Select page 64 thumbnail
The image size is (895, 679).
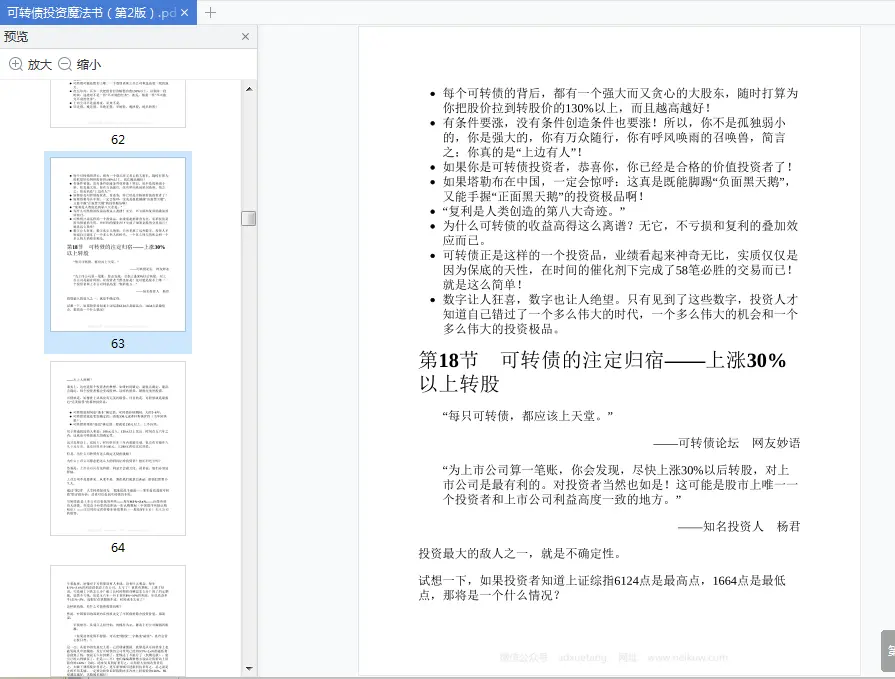click(x=118, y=448)
